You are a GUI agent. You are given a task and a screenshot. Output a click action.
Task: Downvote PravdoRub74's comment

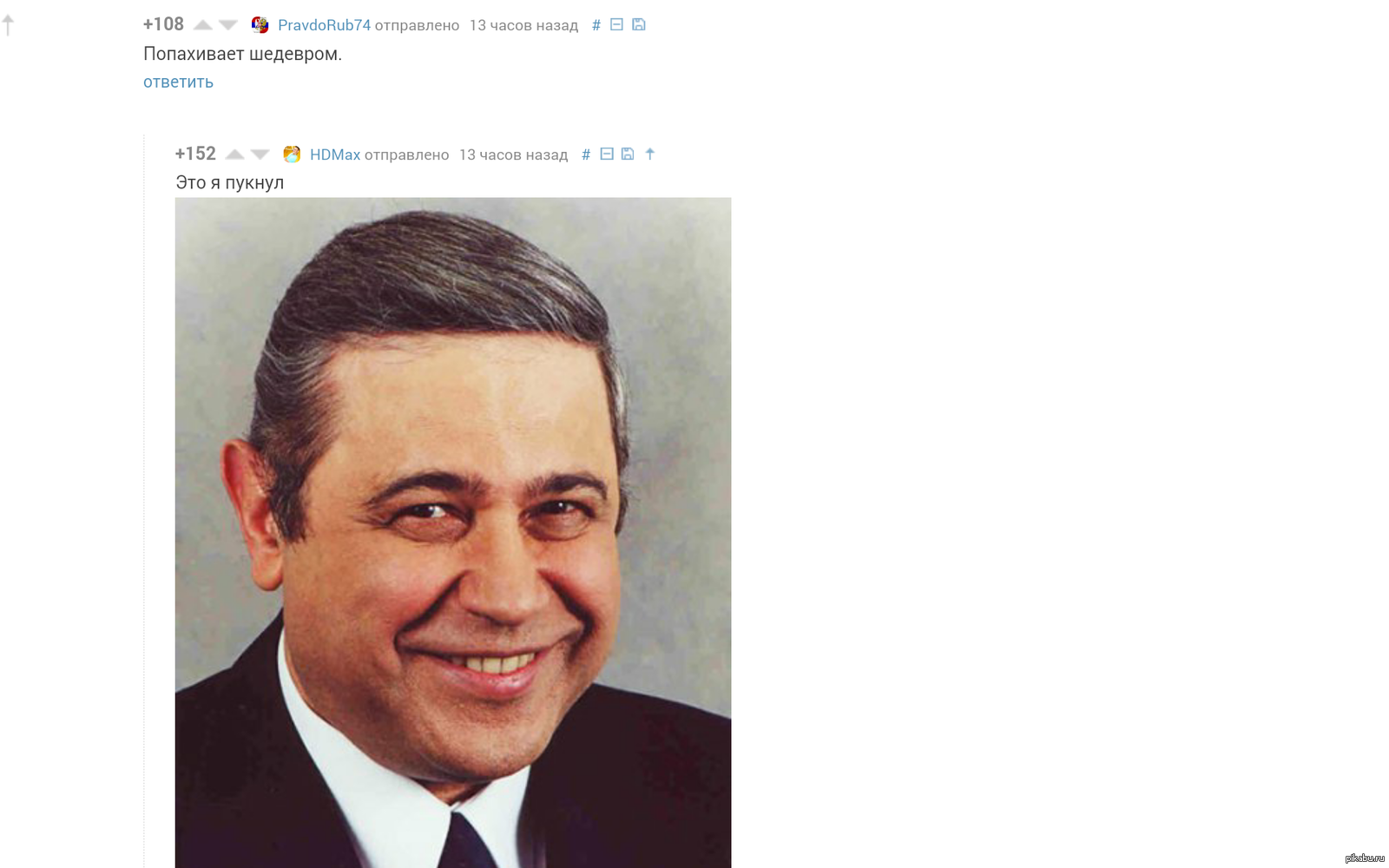point(228,25)
